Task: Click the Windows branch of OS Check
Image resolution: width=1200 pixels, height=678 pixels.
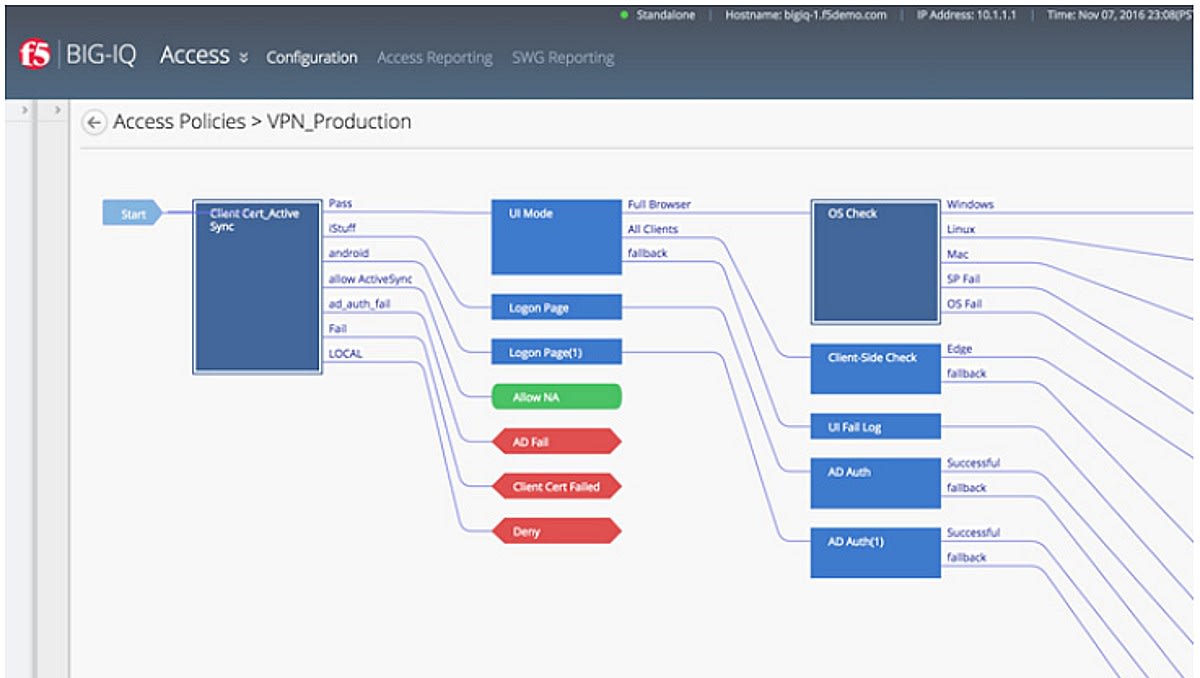Action: [x=970, y=204]
